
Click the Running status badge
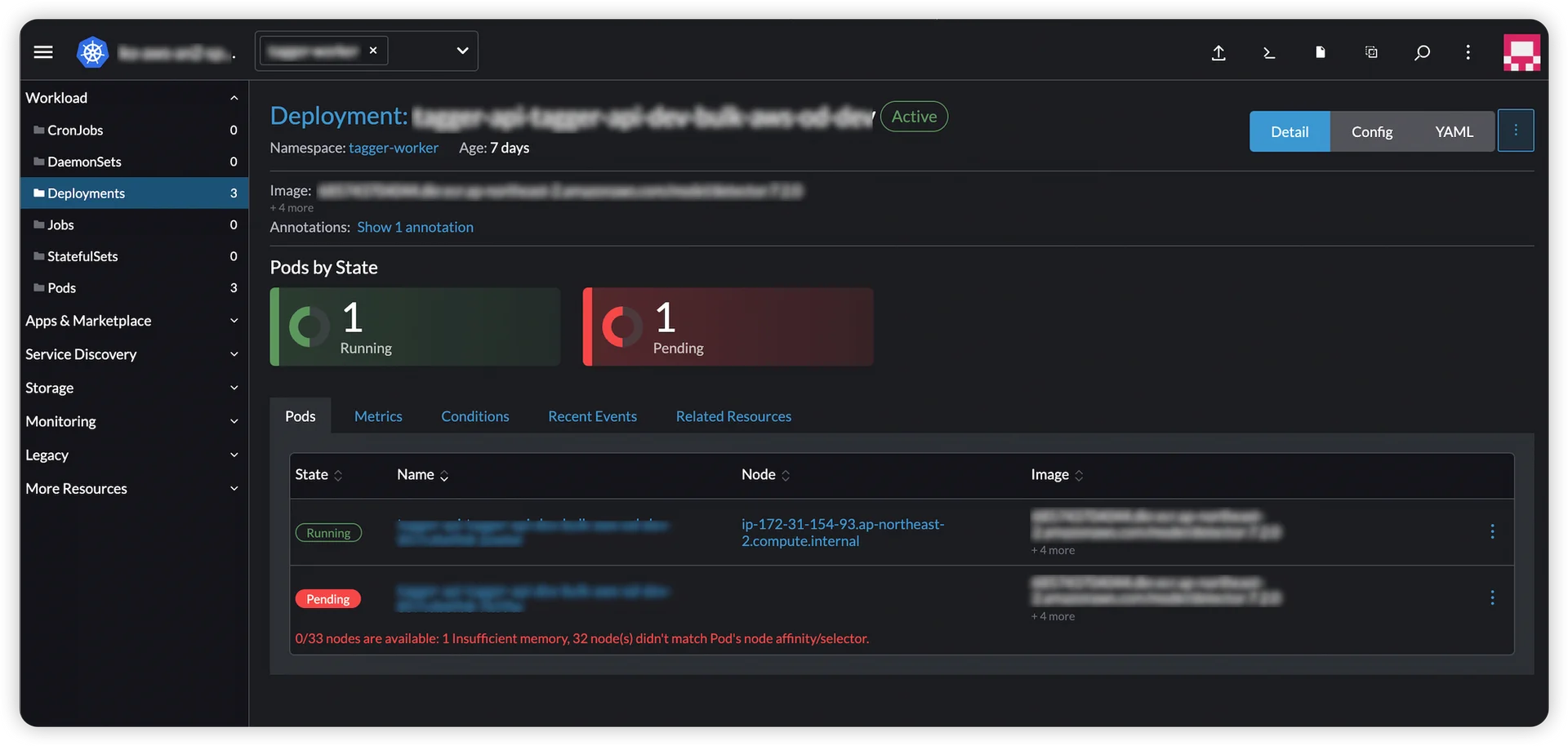(328, 533)
